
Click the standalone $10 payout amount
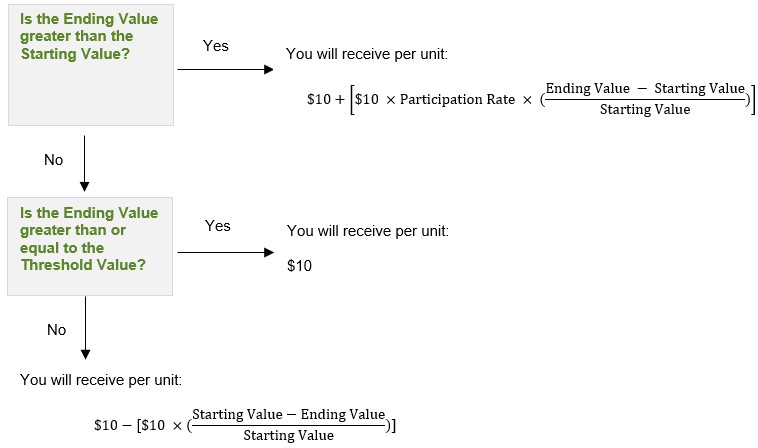pyautogui.click(x=299, y=266)
